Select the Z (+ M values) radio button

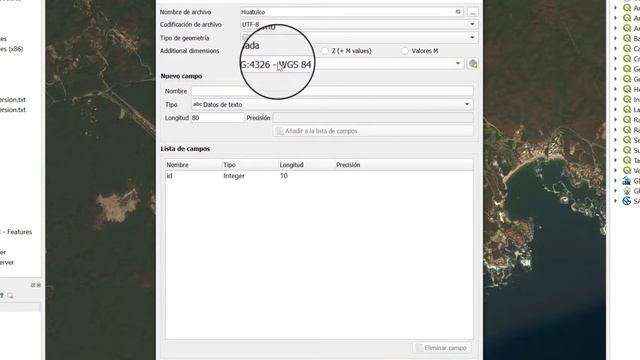pos(325,51)
